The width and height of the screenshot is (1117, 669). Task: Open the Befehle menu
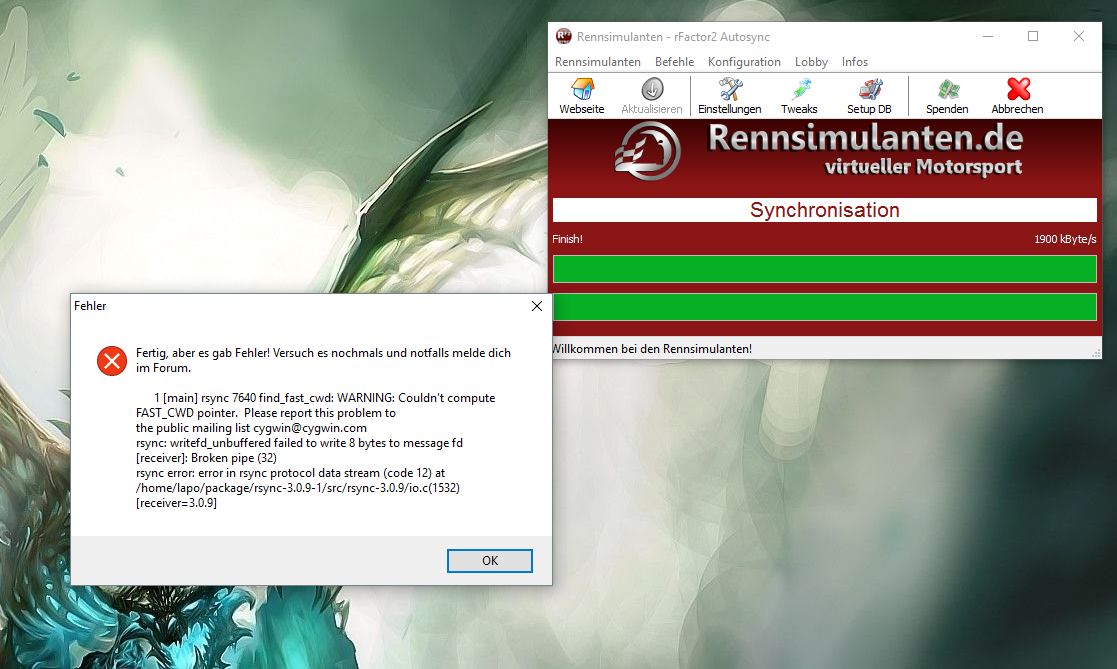[674, 62]
